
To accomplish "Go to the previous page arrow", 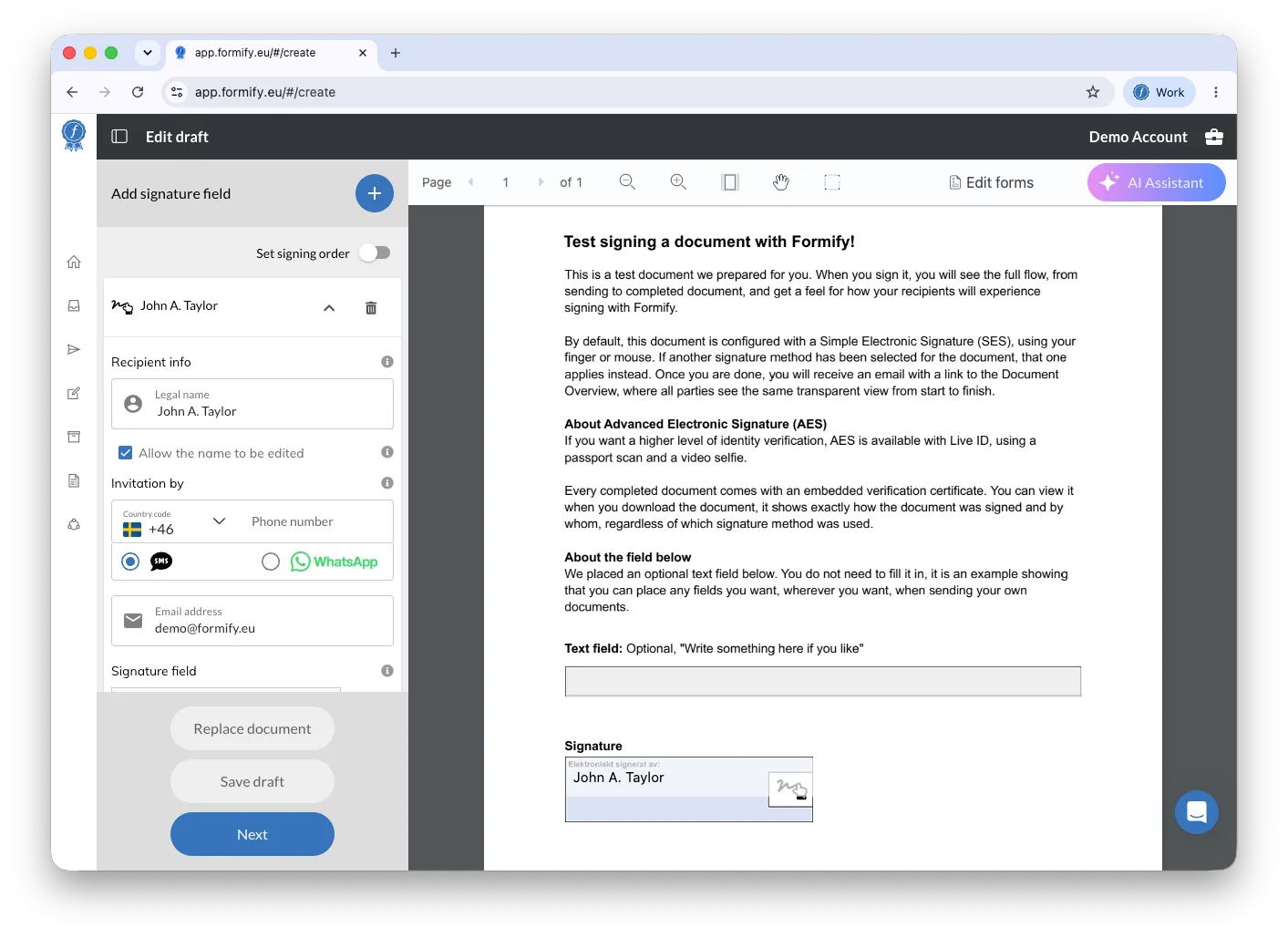I will coord(471,182).
